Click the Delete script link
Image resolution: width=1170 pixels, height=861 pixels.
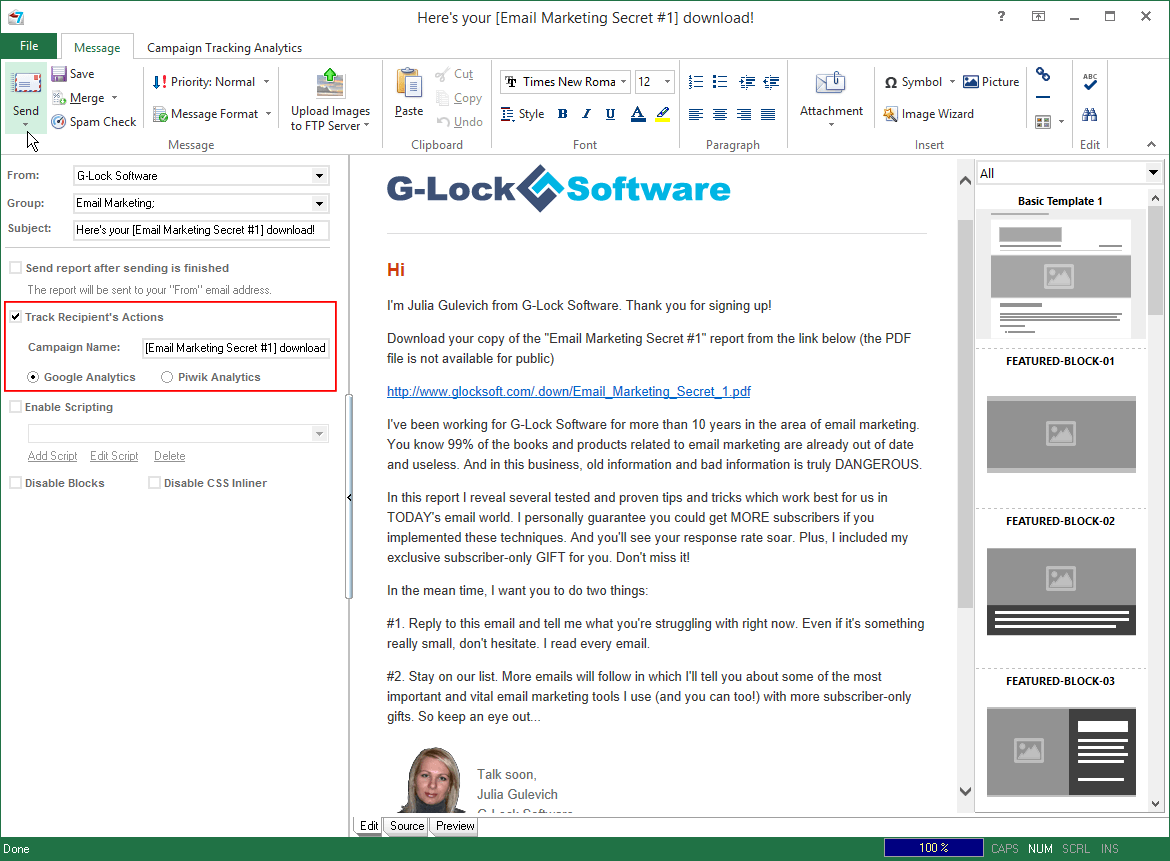169,456
